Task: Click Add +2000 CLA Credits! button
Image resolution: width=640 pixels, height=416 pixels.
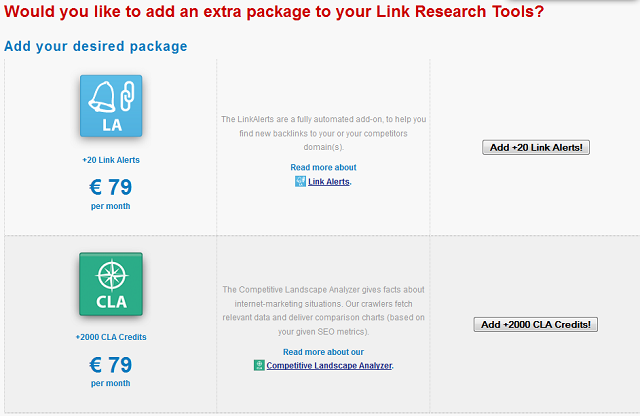Action: coord(536,325)
